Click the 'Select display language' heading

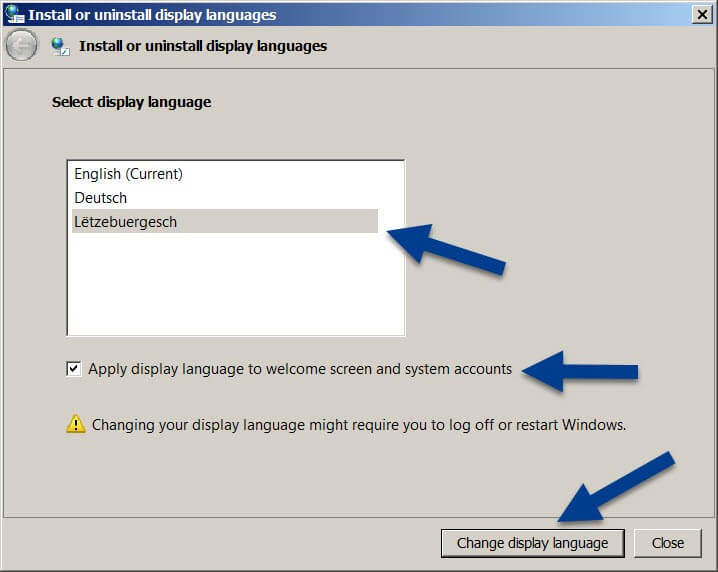[x=131, y=102]
